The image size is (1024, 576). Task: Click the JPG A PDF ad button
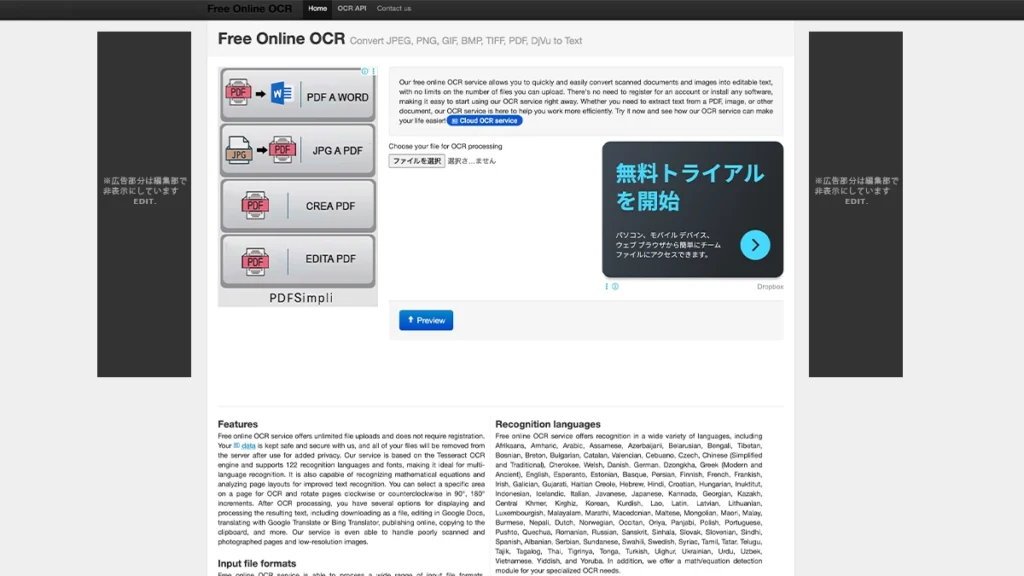[x=298, y=150]
